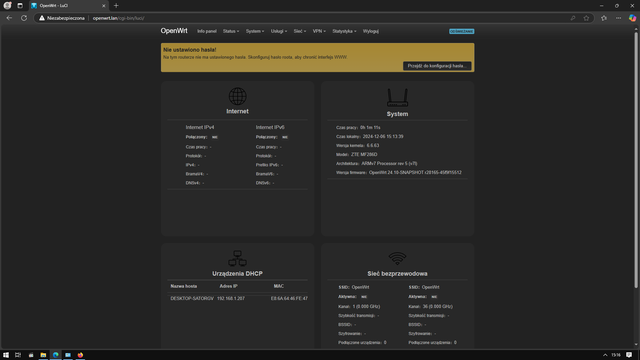The width and height of the screenshot is (640, 360).
Task: Click the Sieć bezprzewodowa Wi-Fi icon
Action: [397, 258]
